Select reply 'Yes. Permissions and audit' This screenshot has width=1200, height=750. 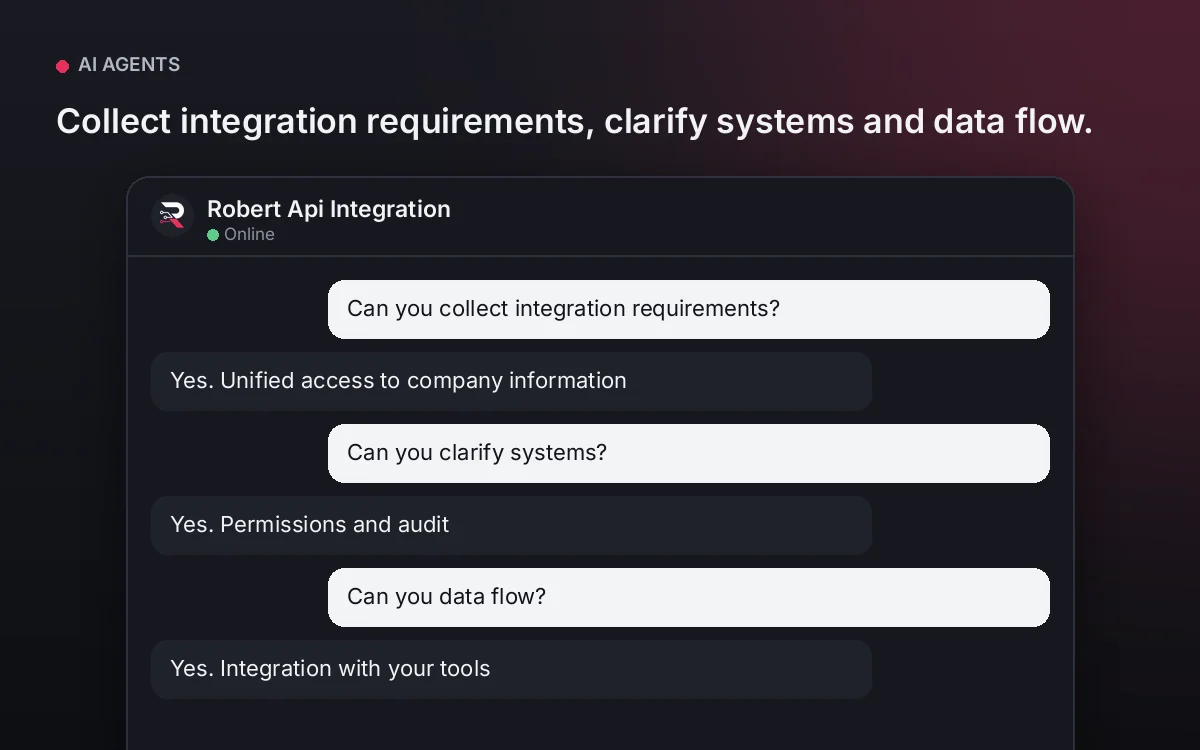pyautogui.click(x=511, y=525)
